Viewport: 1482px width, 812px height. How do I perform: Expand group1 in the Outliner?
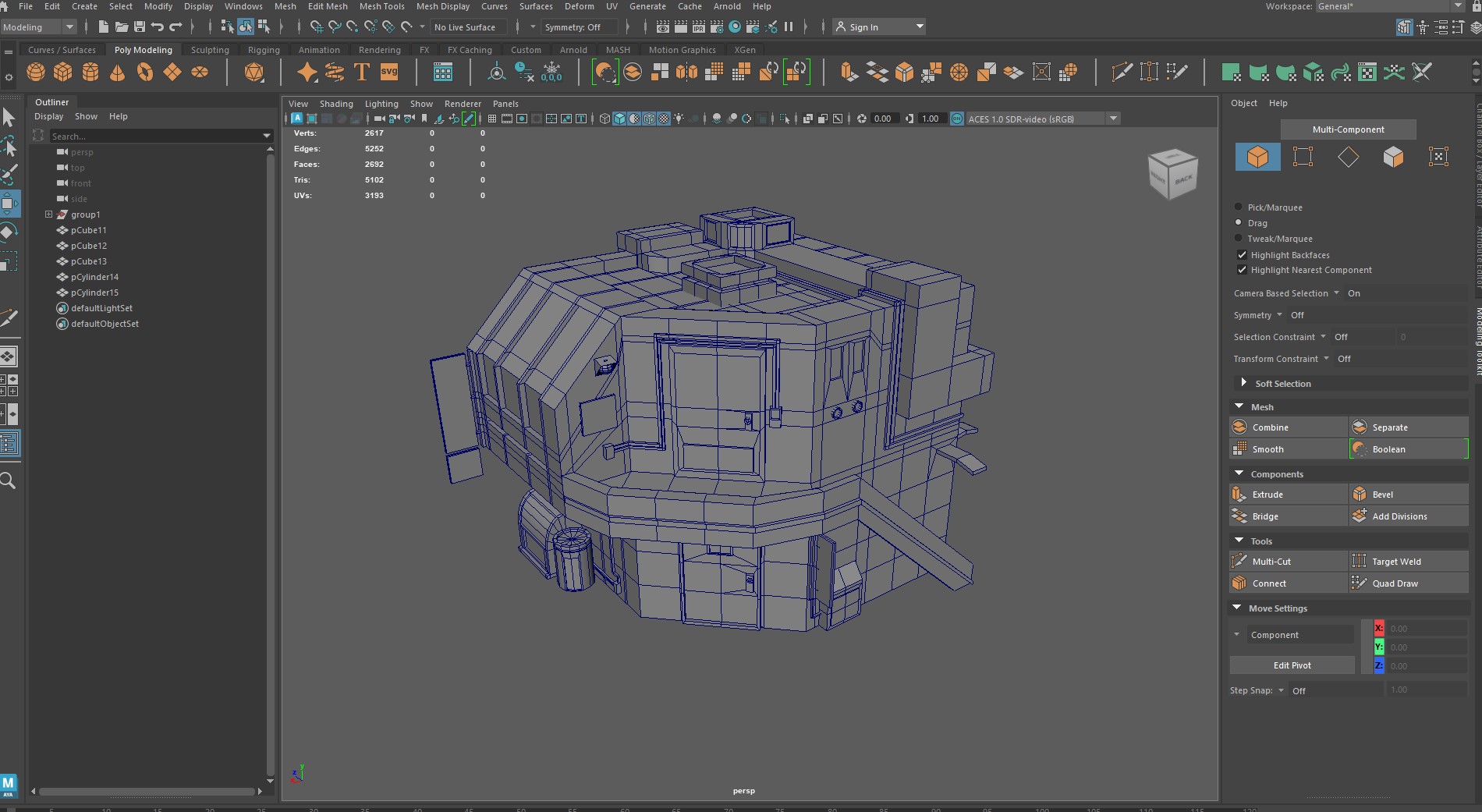(48, 215)
